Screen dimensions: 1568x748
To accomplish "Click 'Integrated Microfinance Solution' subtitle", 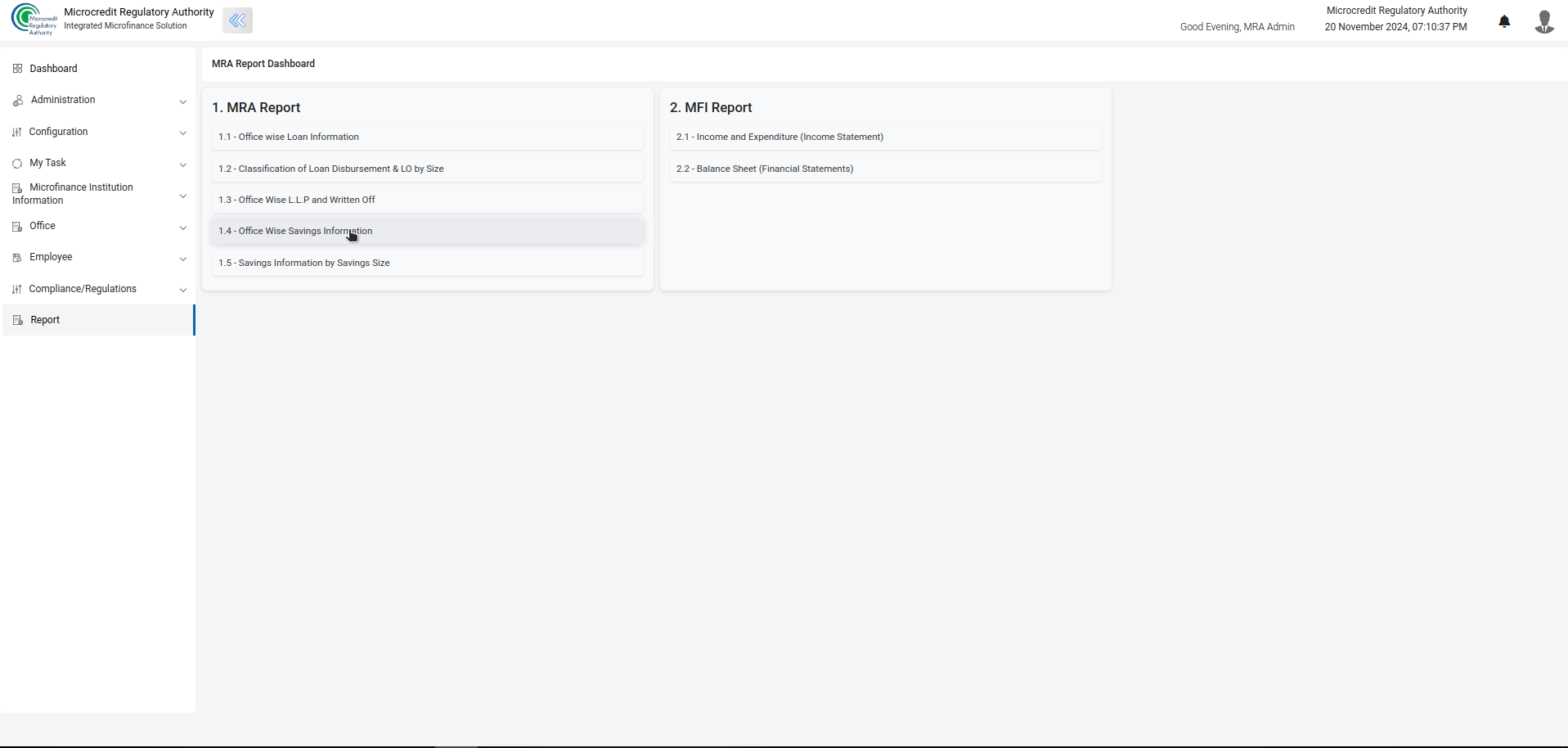I will pyautogui.click(x=126, y=26).
